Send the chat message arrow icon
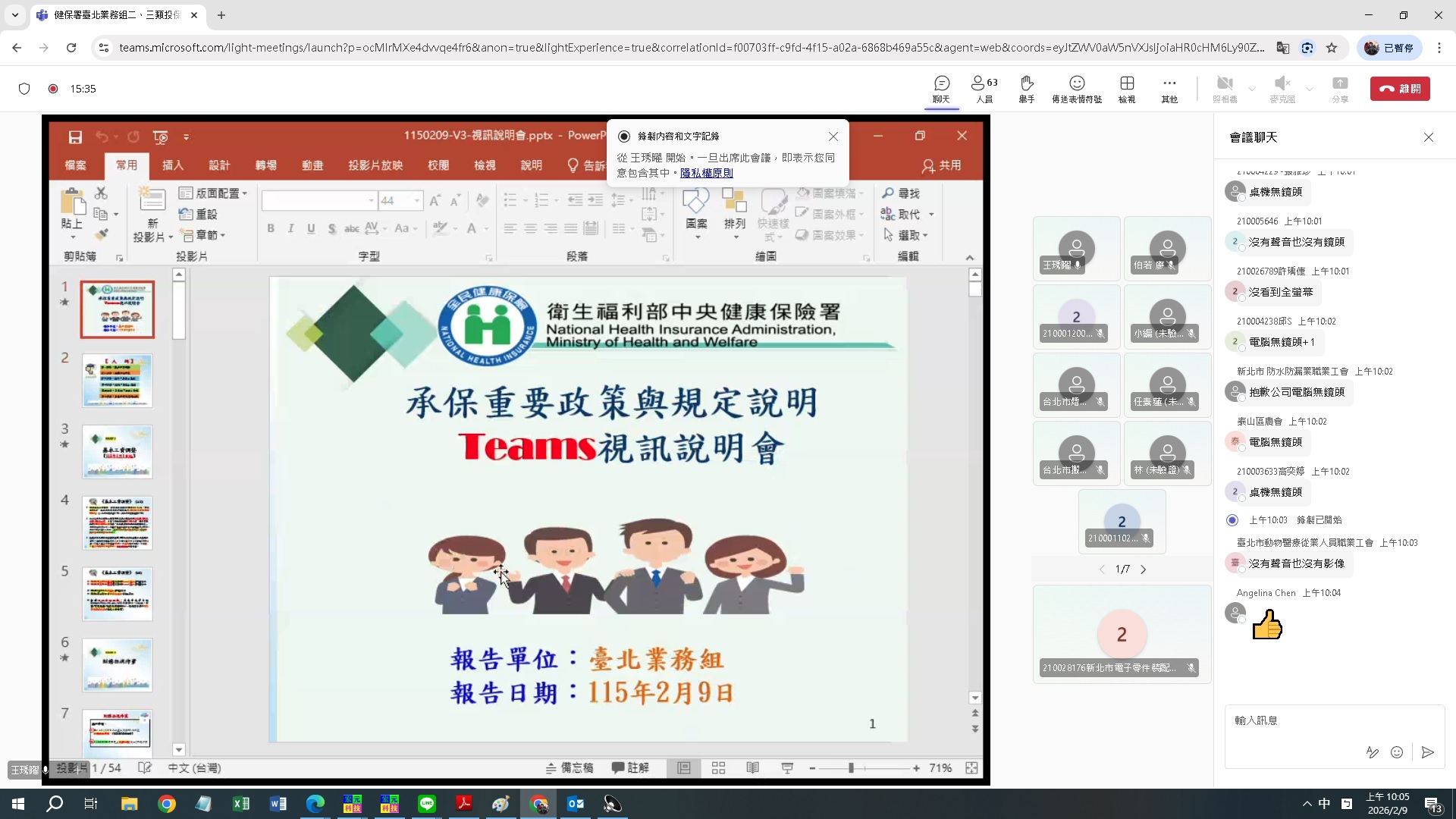Screen dimensions: 1456x819 pos(1427,752)
